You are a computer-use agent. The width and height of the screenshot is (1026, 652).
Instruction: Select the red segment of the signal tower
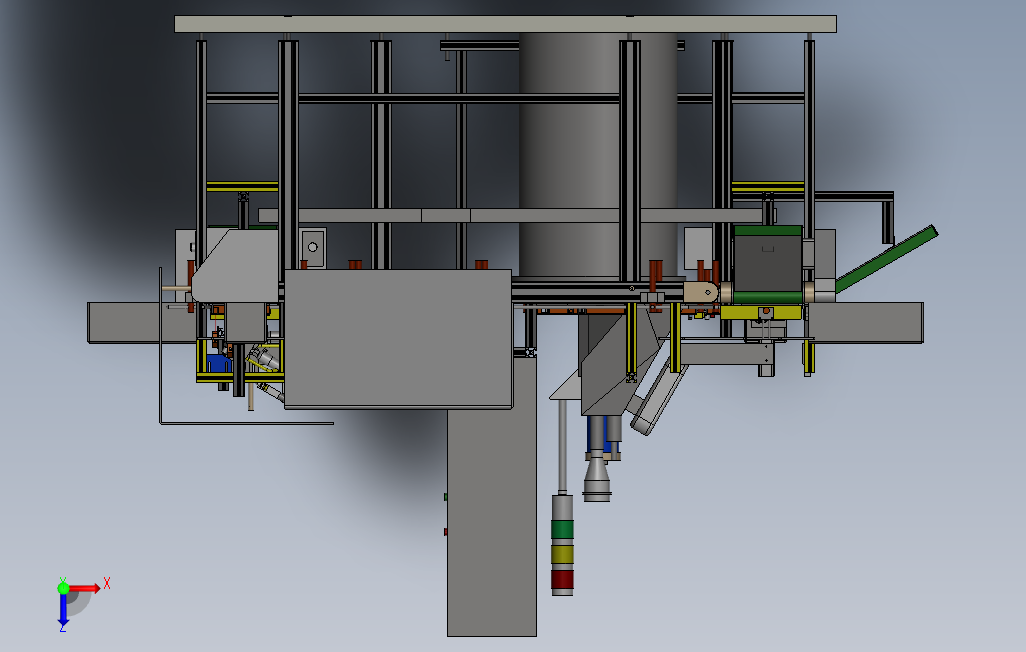[562, 579]
